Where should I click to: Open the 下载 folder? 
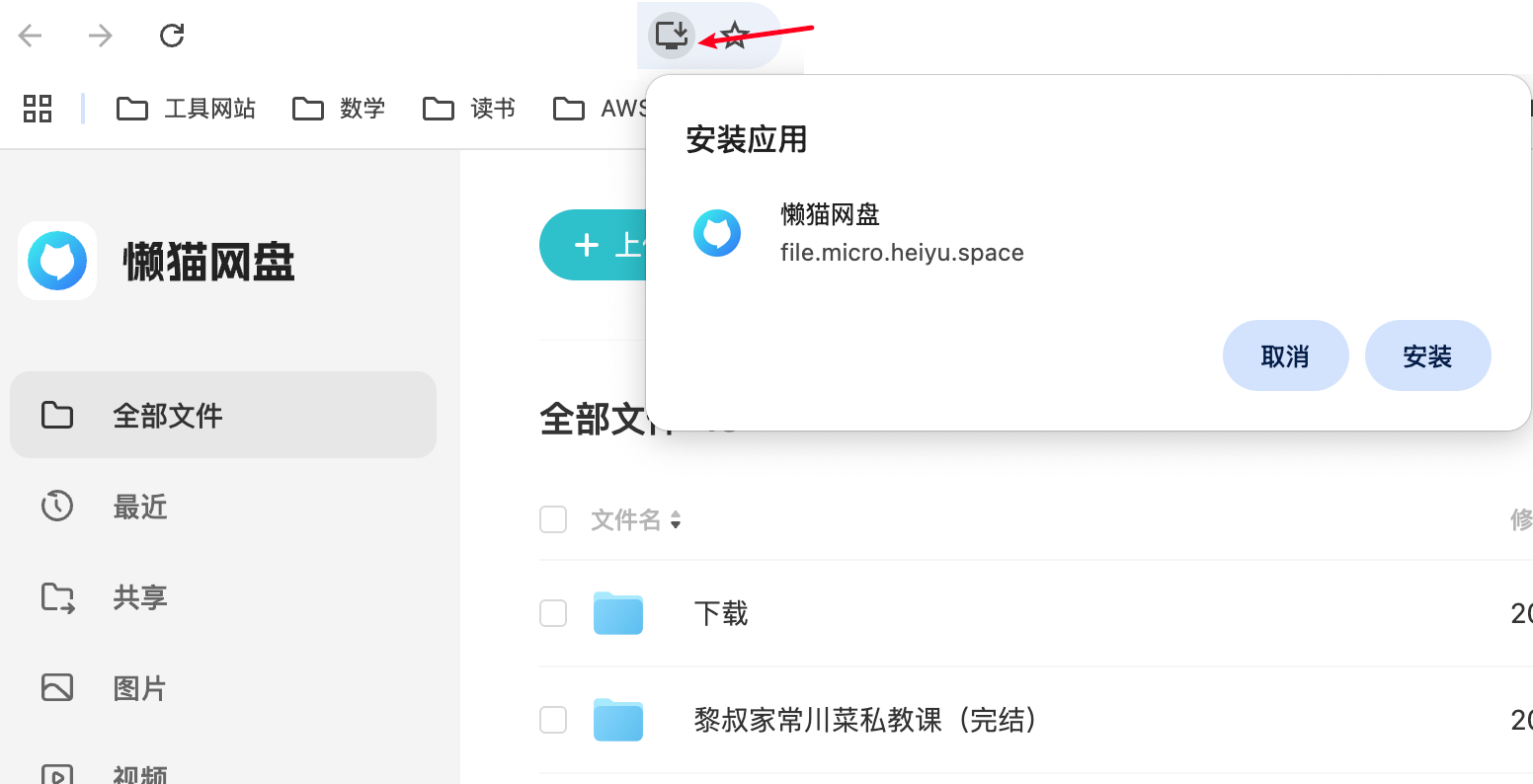pyautogui.click(x=720, y=612)
